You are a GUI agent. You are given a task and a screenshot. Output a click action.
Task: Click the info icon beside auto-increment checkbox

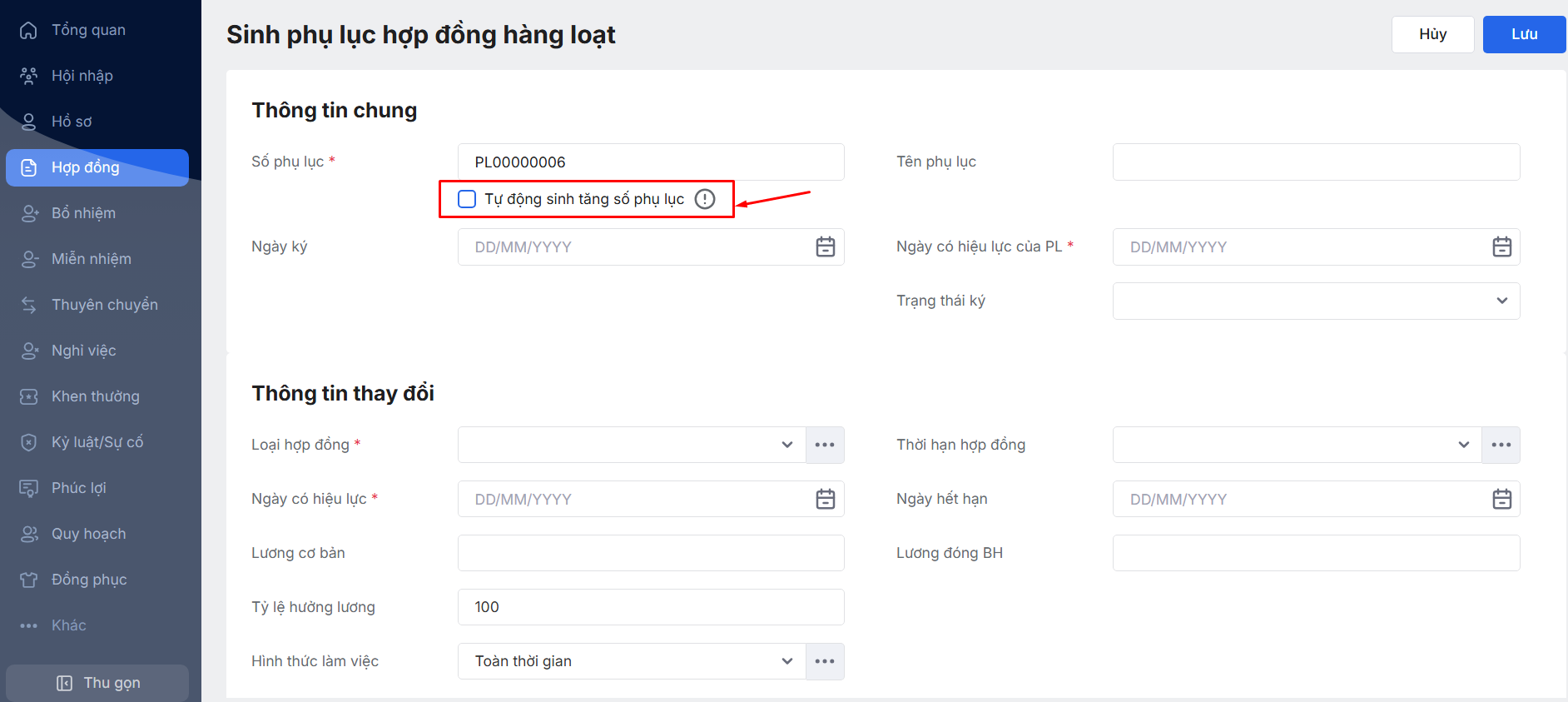[x=705, y=199]
